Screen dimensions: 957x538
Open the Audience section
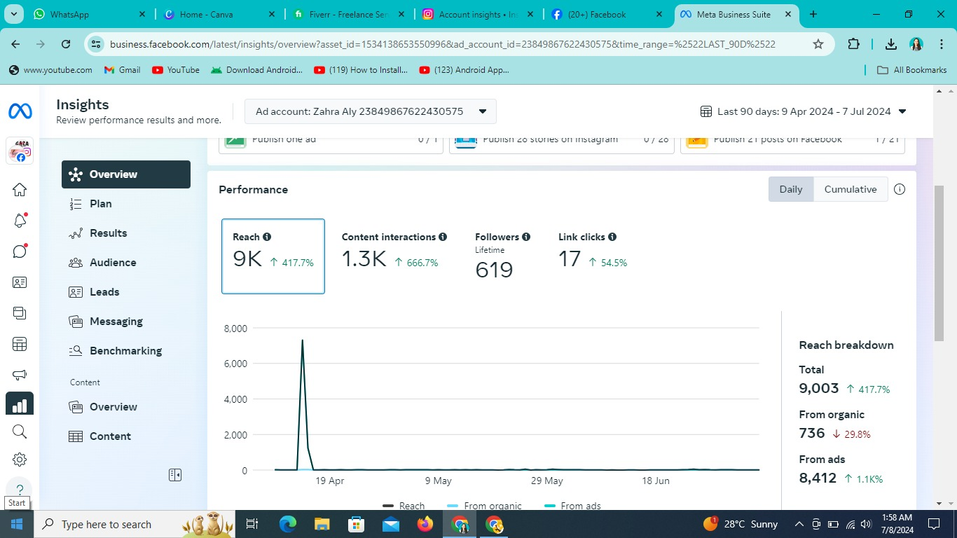pos(126,263)
